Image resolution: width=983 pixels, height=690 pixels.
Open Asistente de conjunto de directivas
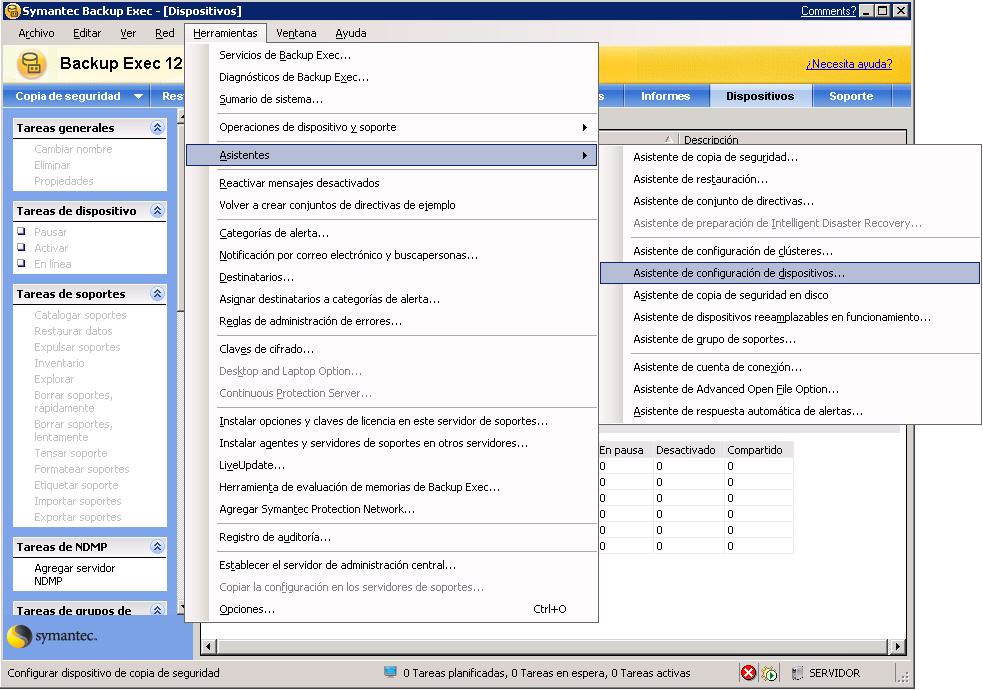tap(790, 201)
